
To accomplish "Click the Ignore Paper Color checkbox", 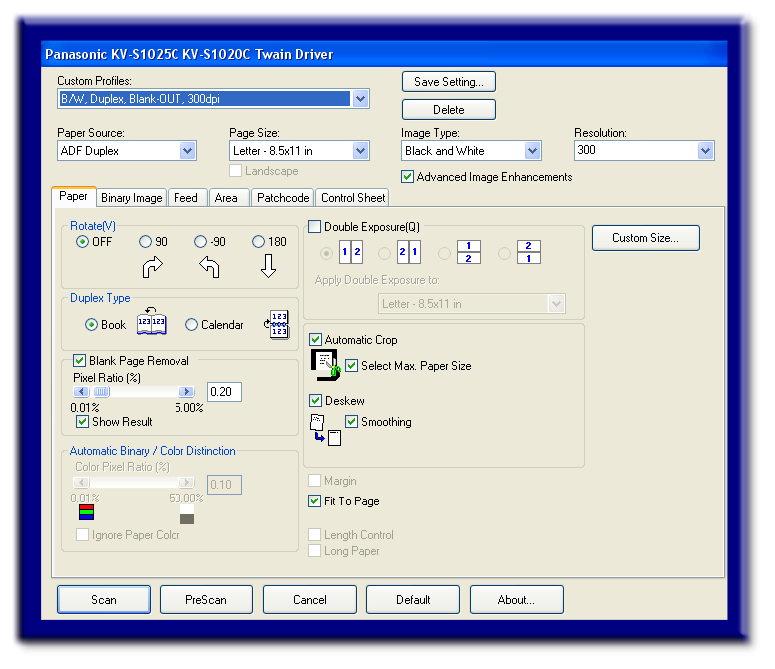I will coord(82,535).
